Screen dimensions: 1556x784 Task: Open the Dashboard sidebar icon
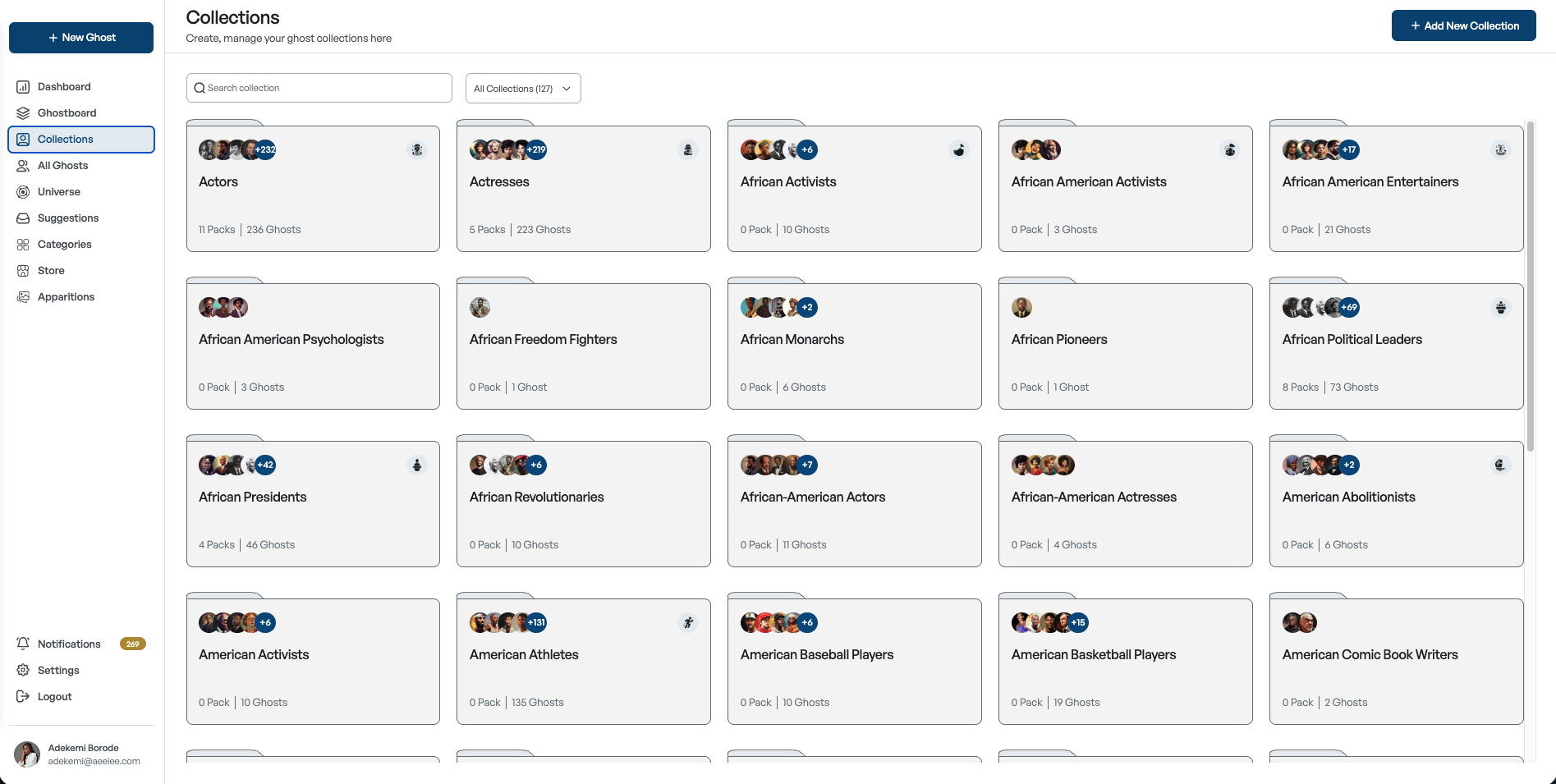click(23, 87)
